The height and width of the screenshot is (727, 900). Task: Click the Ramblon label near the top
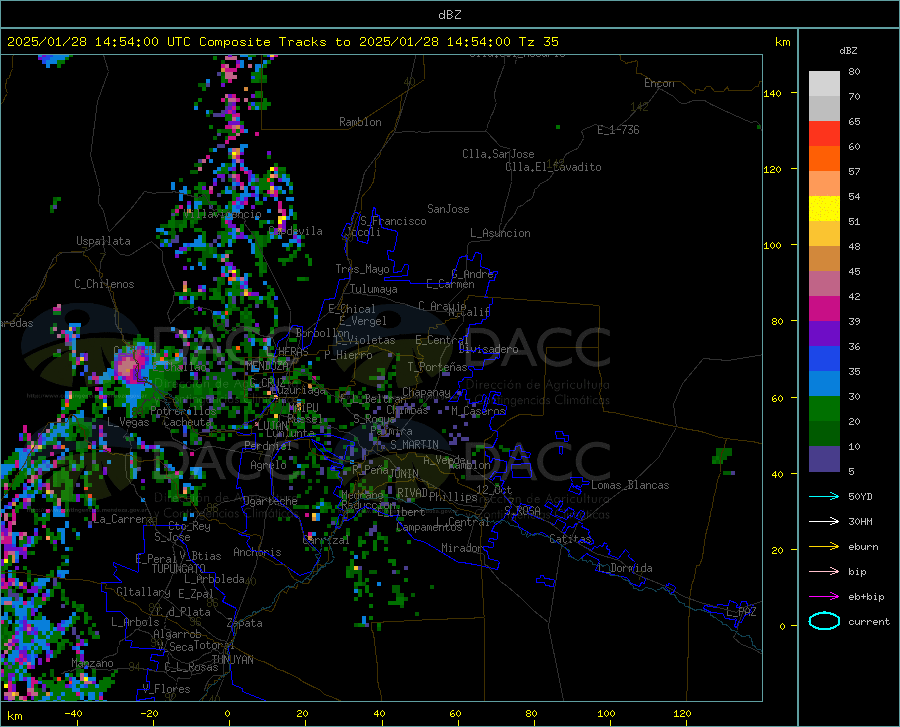coord(360,122)
